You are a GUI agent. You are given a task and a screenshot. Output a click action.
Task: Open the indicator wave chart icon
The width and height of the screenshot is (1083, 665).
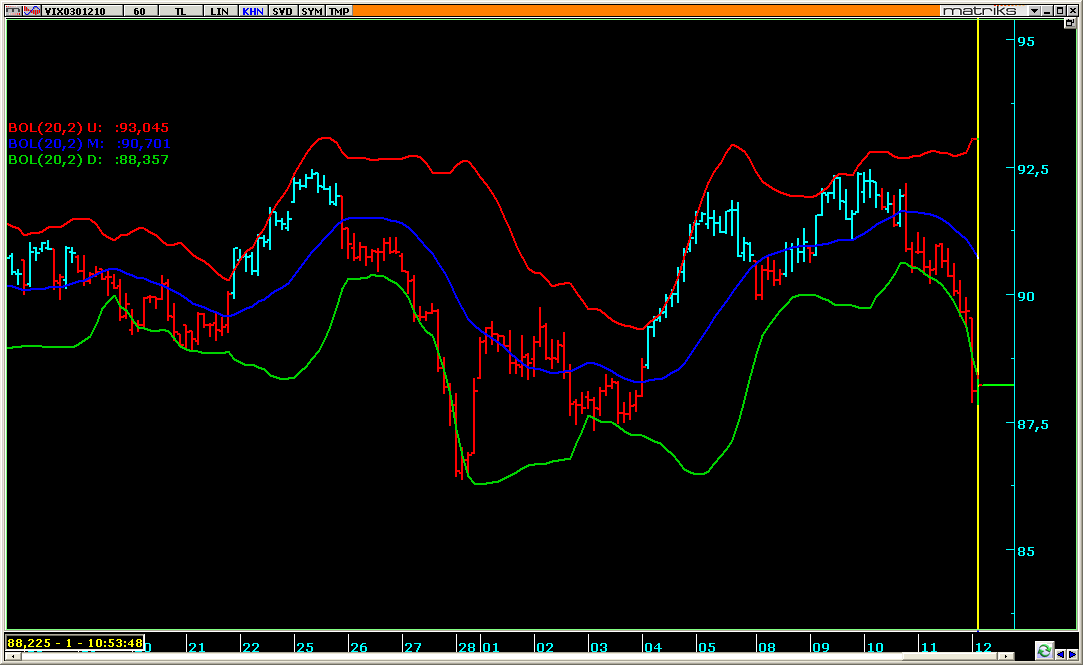pyautogui.click(x=32, y=10)
